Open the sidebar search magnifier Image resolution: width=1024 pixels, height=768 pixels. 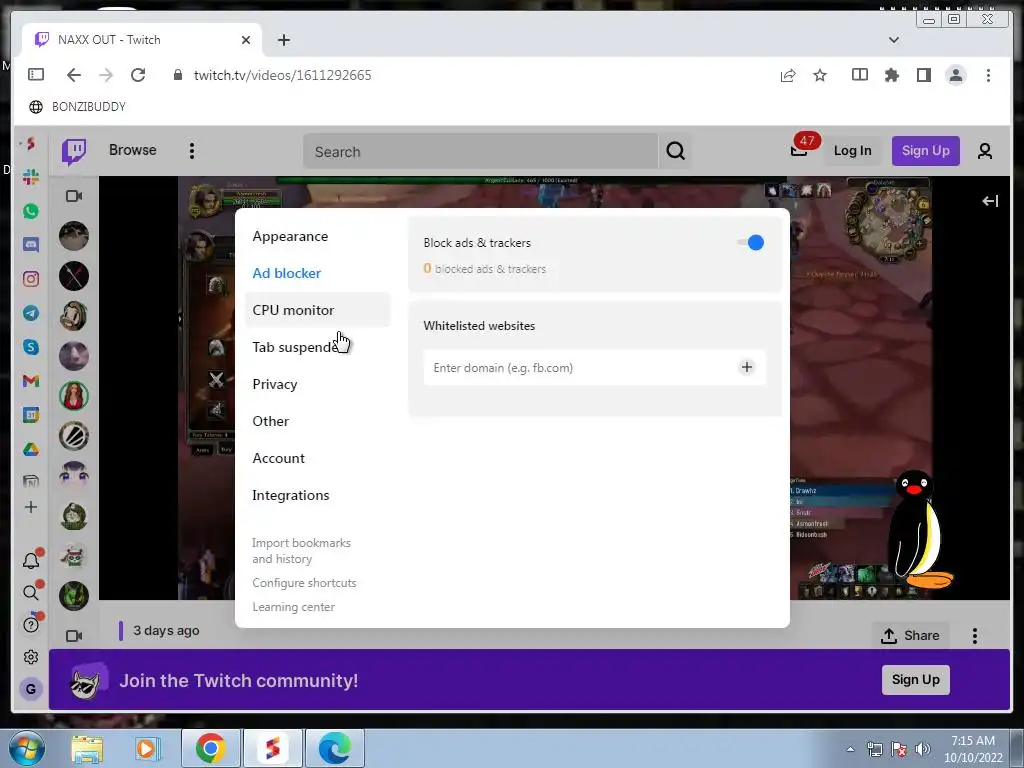(x=31, y=592)
